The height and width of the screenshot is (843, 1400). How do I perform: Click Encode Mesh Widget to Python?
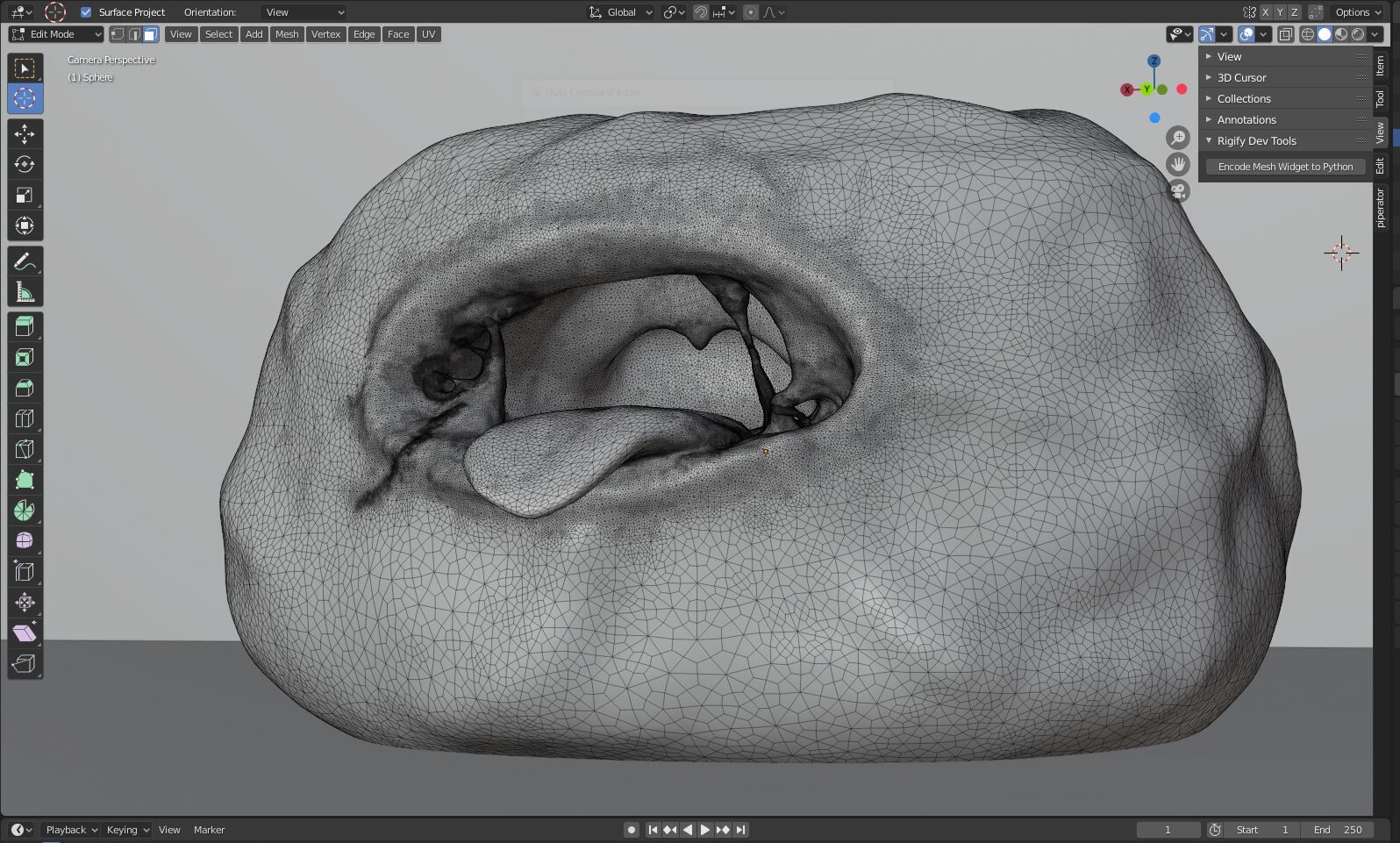[x=1285, y=167]
